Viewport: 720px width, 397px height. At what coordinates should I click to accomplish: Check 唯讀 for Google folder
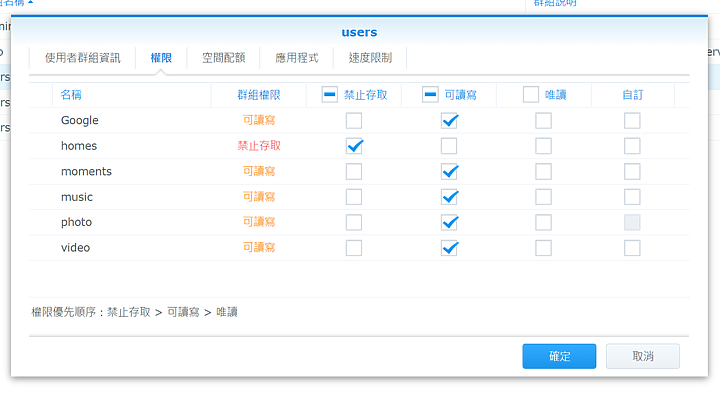[x=543, y=121]
